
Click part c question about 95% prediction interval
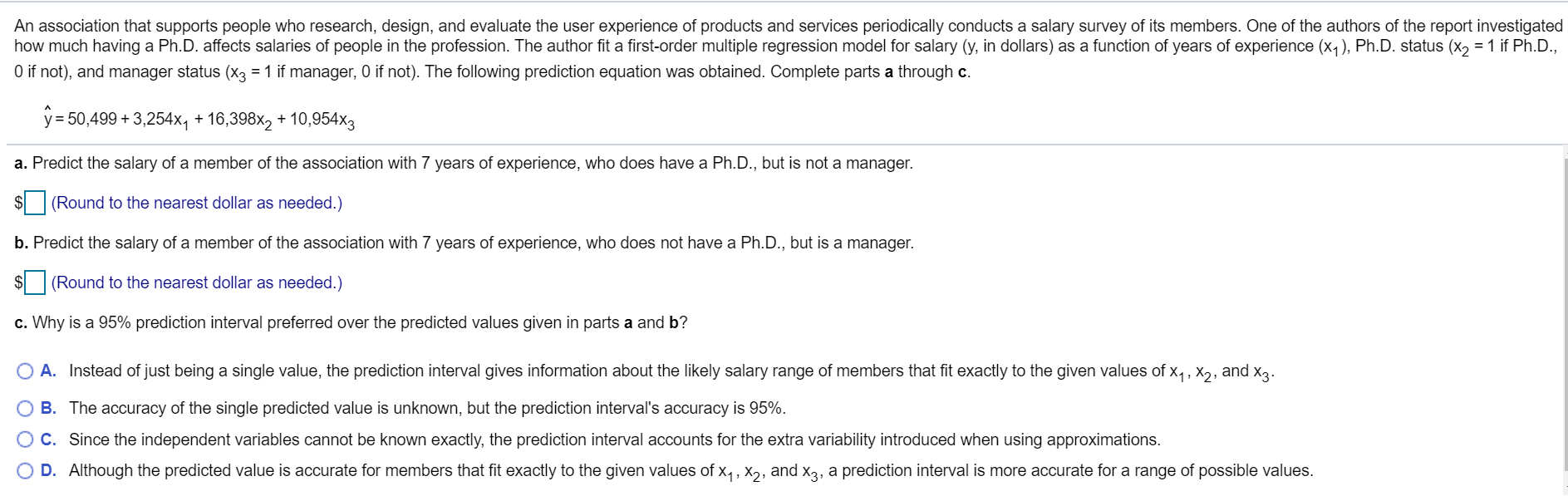pos(351,322)
